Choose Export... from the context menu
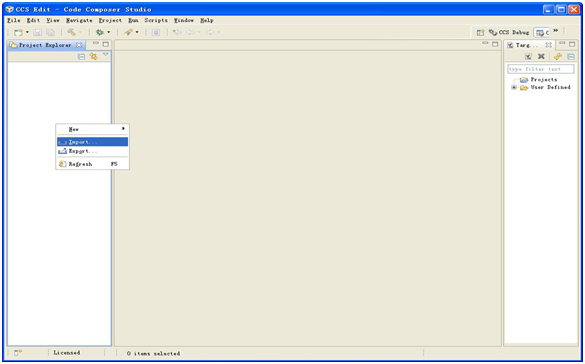585x364 pixels. (x=93, y=151)
